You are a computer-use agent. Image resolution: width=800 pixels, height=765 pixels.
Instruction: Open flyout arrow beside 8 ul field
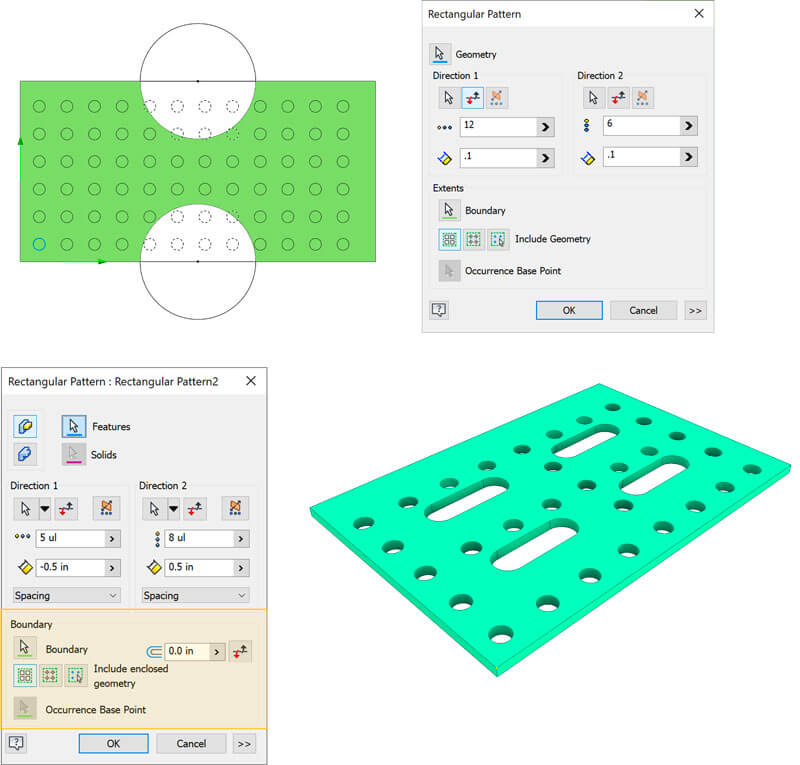point(241,538)
